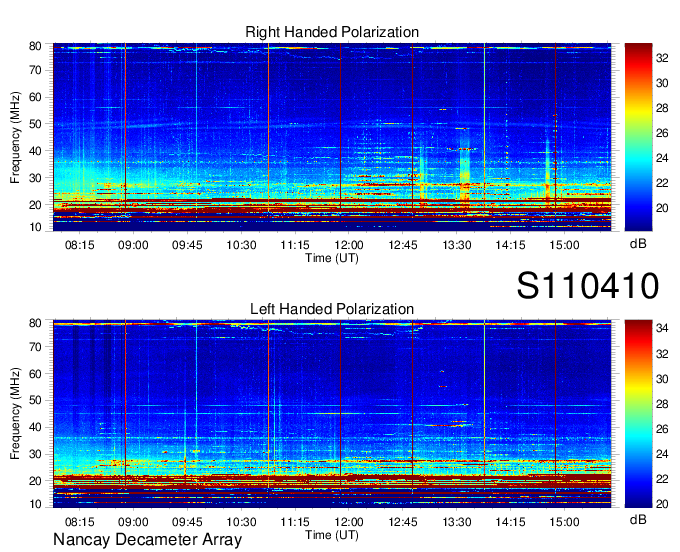
Task: Click the 10:30 tick under Left Handed plot
Action: tap(241, 522)
